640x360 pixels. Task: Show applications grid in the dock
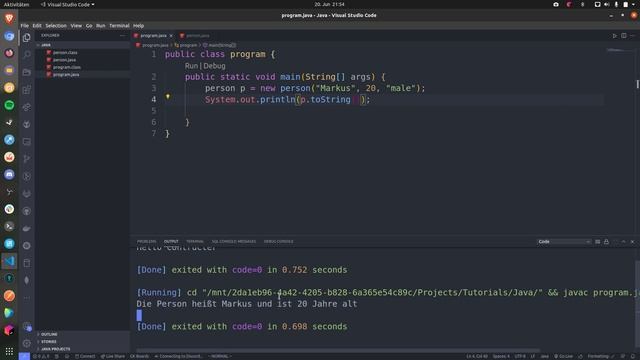[x=9, y=351]
